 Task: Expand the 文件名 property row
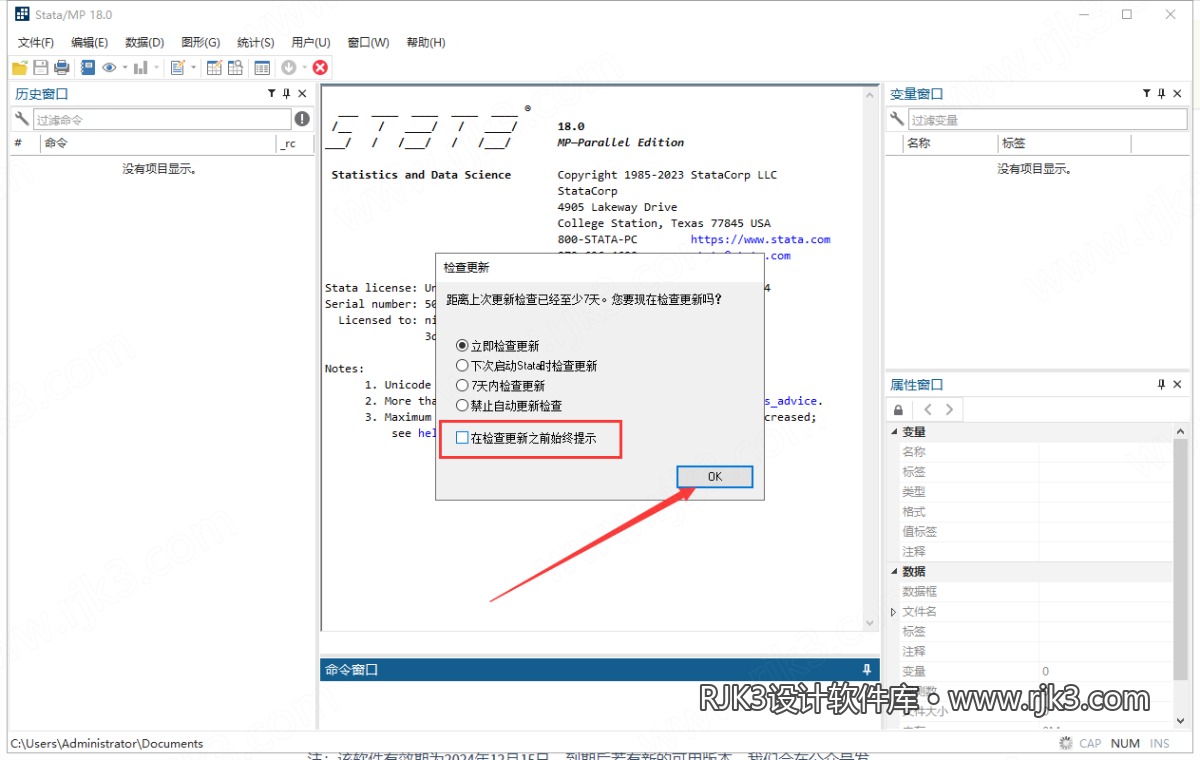(893, 611)
